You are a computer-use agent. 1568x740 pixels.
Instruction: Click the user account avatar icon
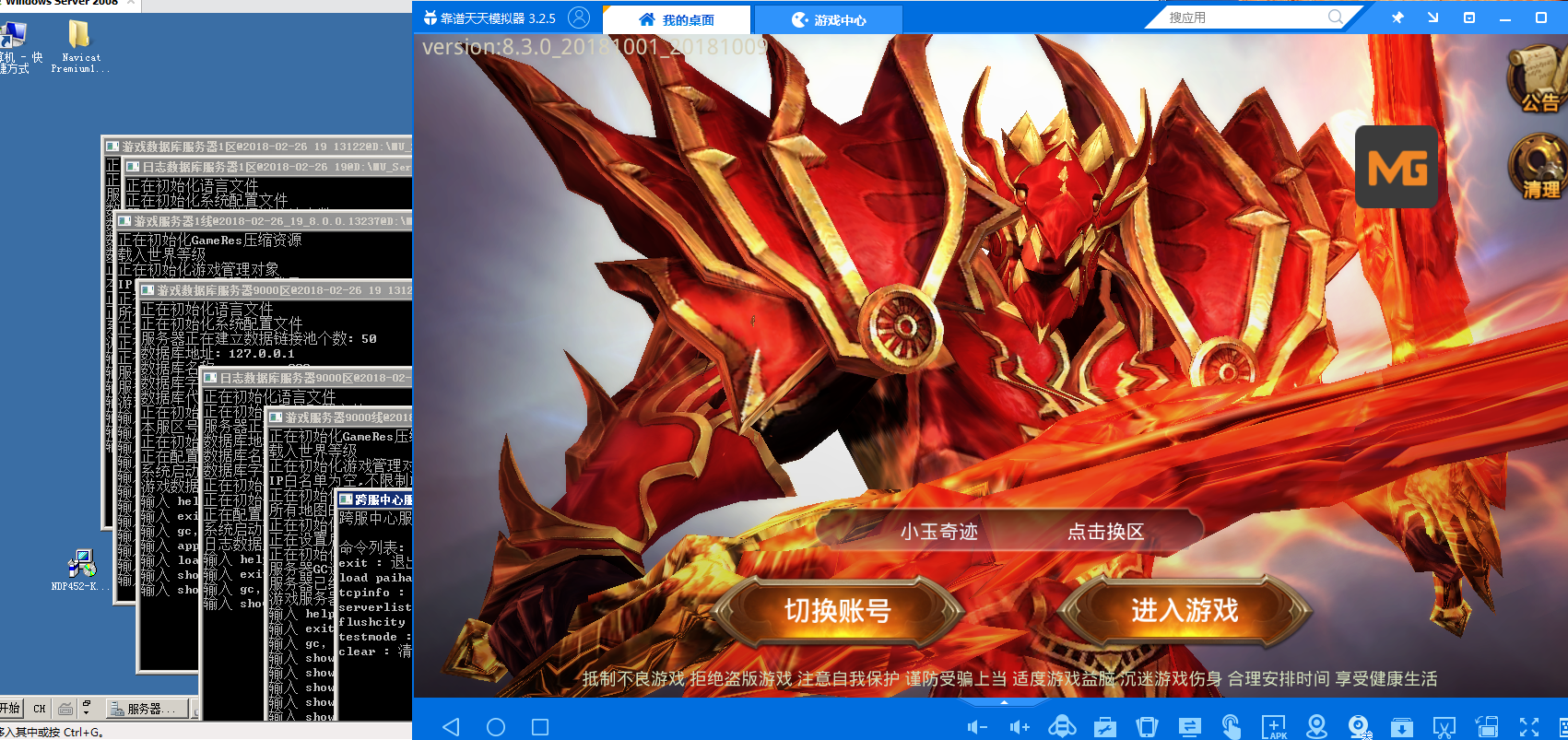coord(579,18)
